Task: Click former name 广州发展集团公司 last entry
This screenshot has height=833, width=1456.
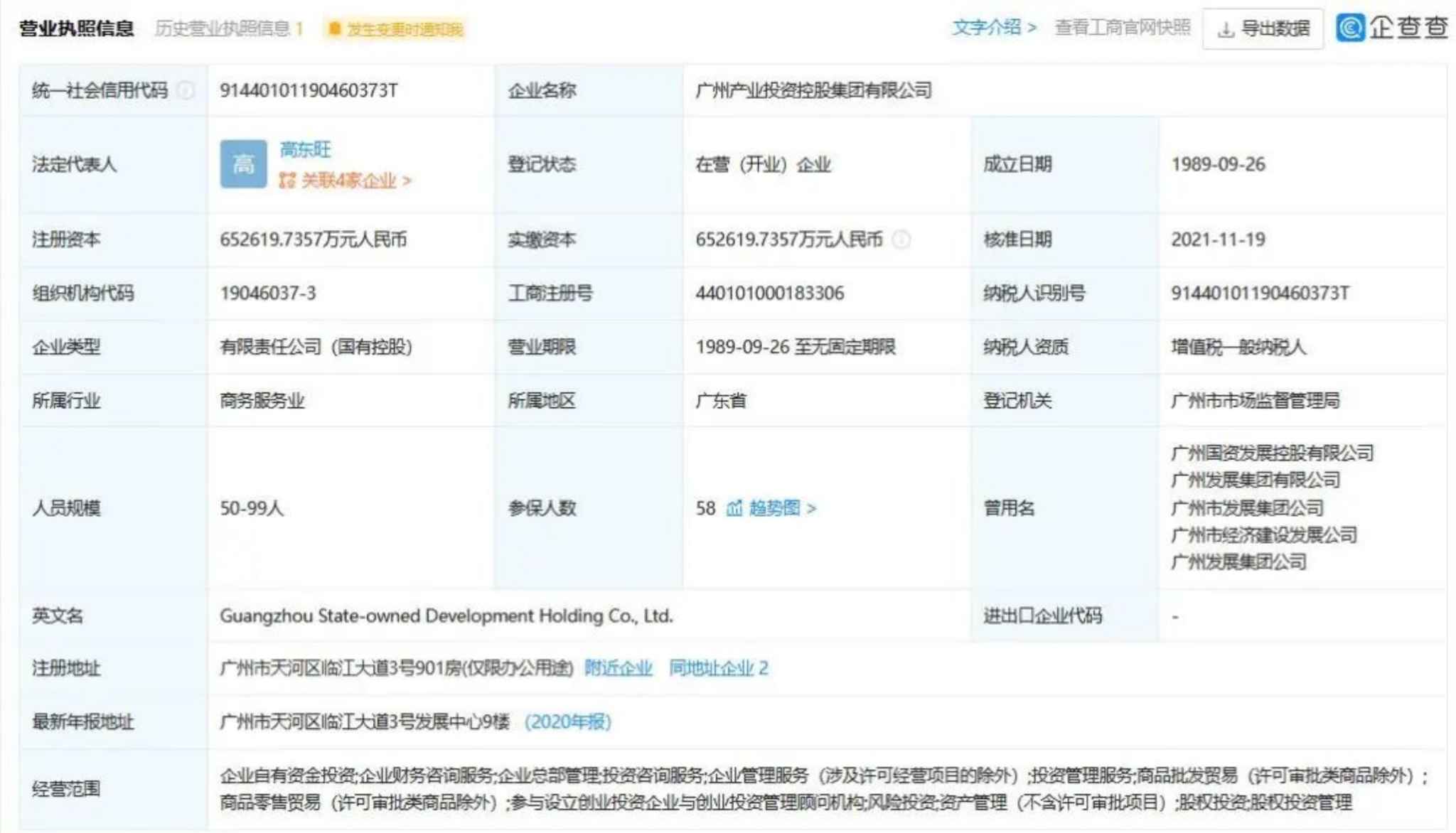Action: 1238,562
